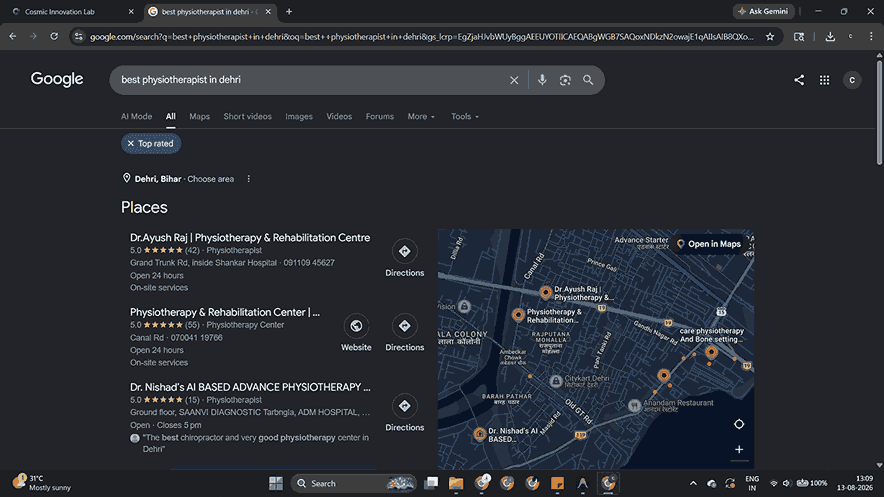Open the clock showing 13:09

tap(855, 483)
